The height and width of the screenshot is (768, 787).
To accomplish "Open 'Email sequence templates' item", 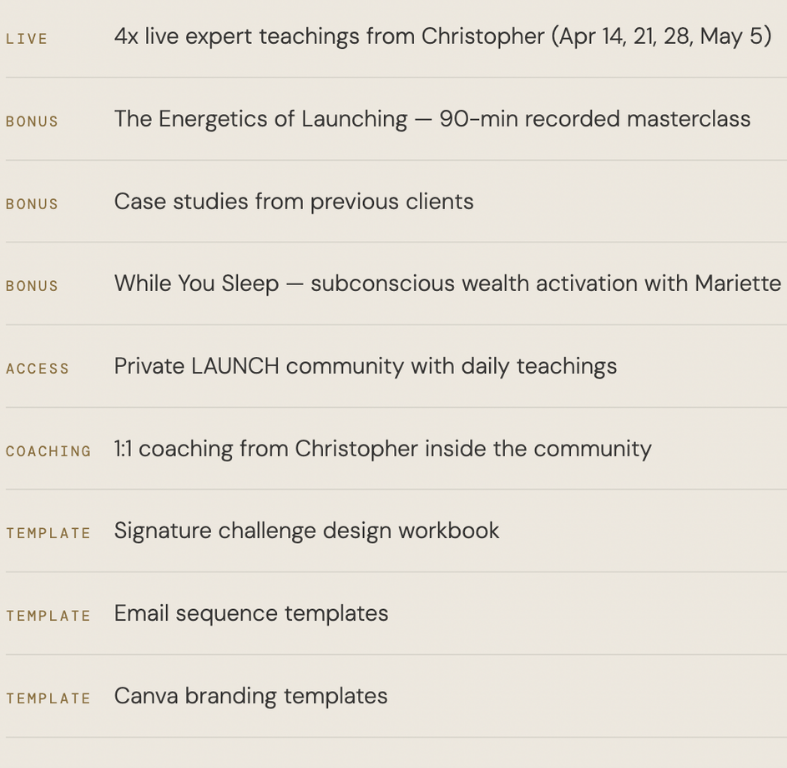I will tap(251, 613).
